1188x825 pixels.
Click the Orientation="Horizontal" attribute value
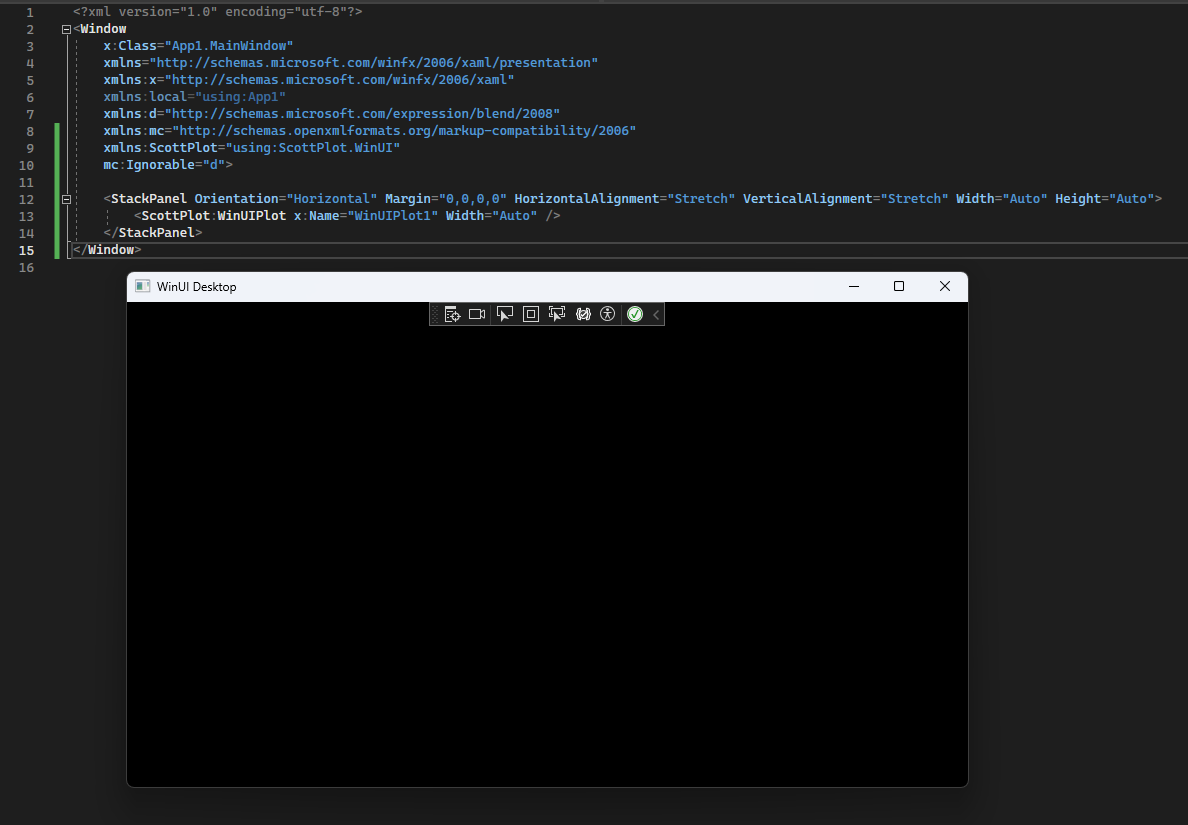point(332,198)
